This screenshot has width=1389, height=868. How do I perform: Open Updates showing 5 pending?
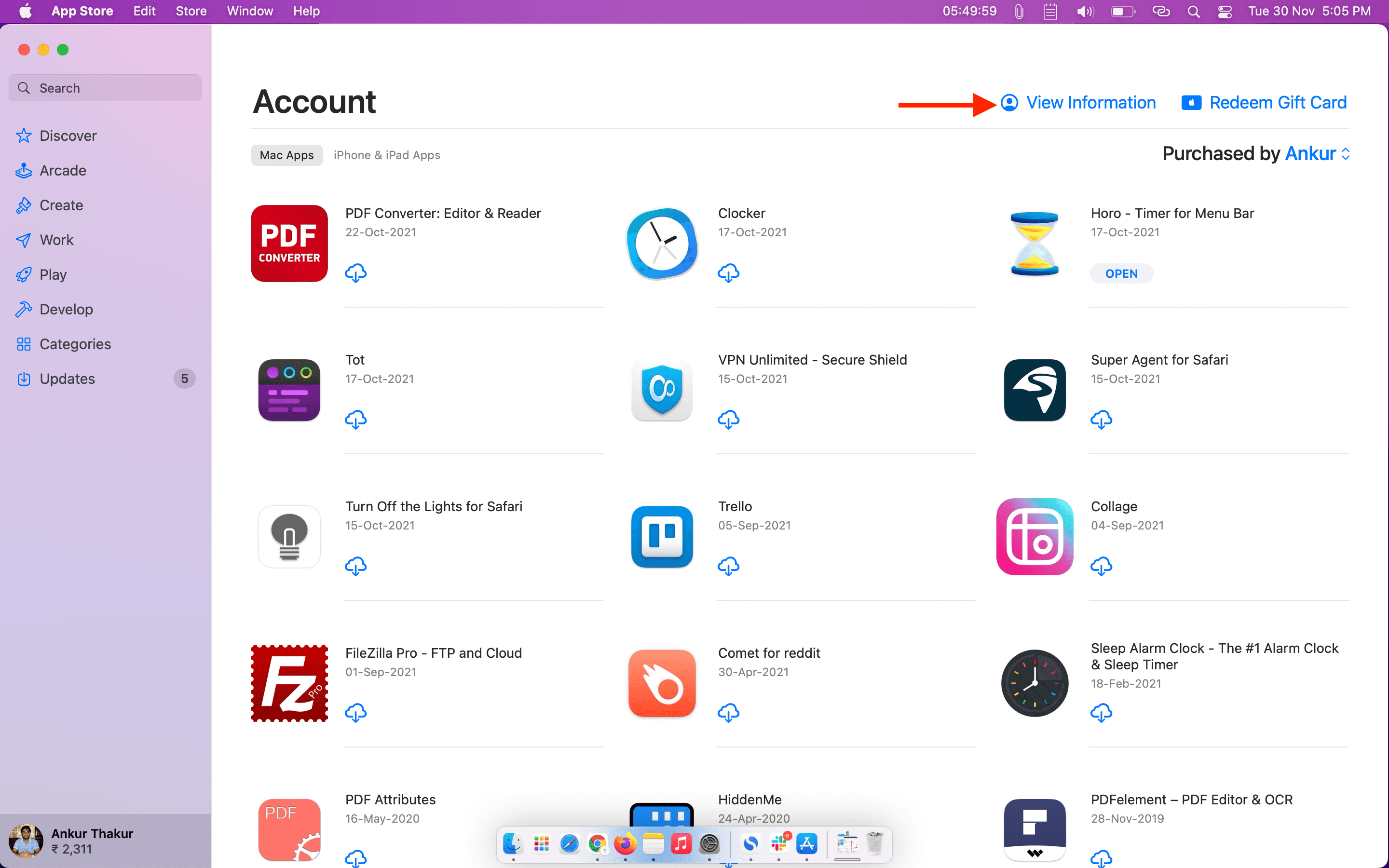[x=106, y=379]
